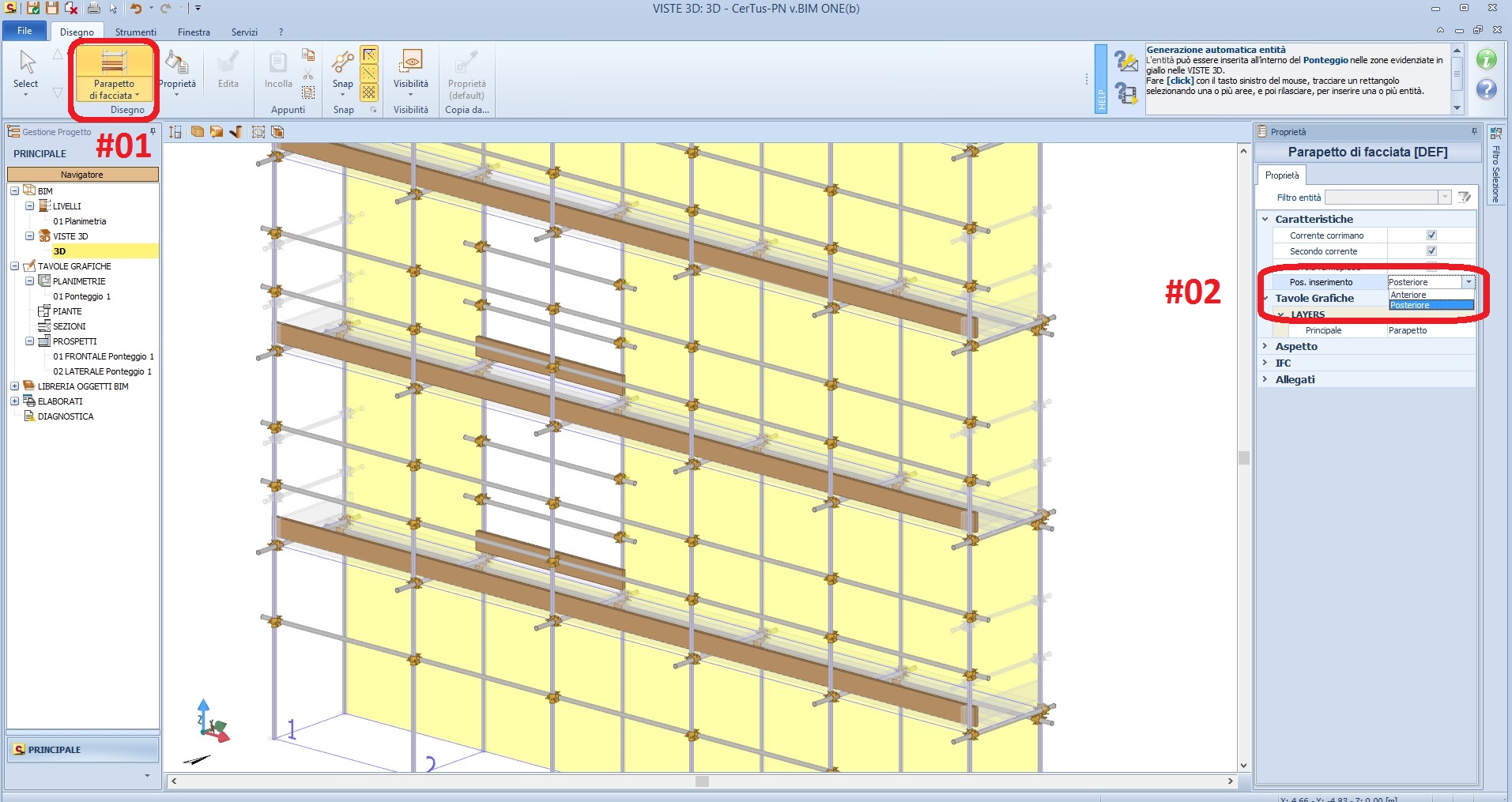1512x802 pixels.
Task: Click the blue question mark help button
Action: (x=1487, y=89)
